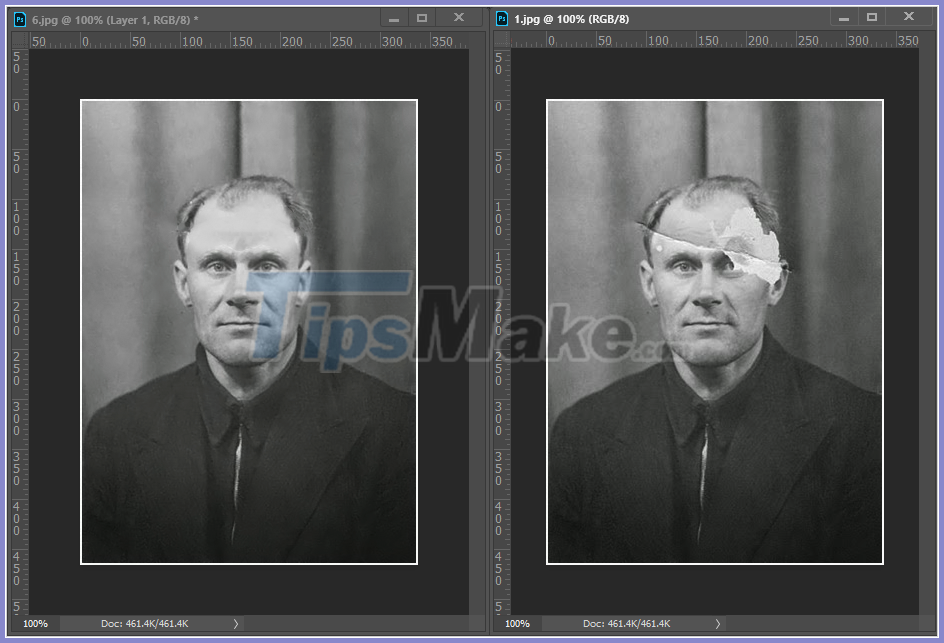Click the restored portrait photo in 6.jpg canvas
The width and height of the screenshot is (944, 643).
248,330
